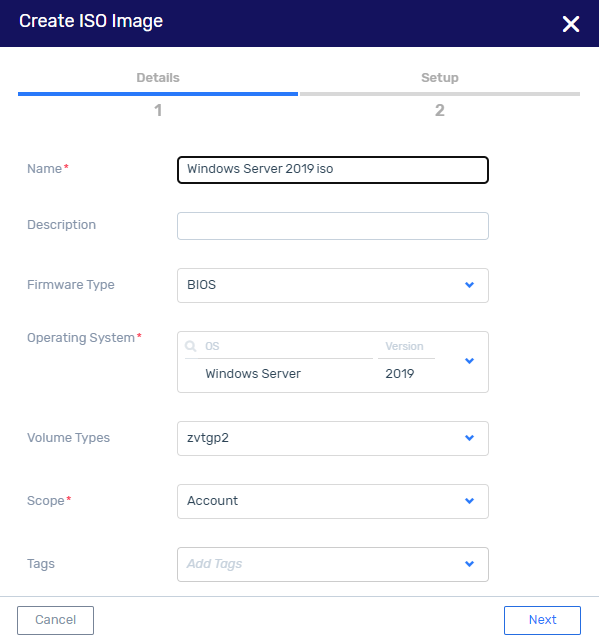This screenshot has height=643, width=599.
Task: Open the Scope dropdown showing Account
Action: pyautogui.click(x=333, y=502)
